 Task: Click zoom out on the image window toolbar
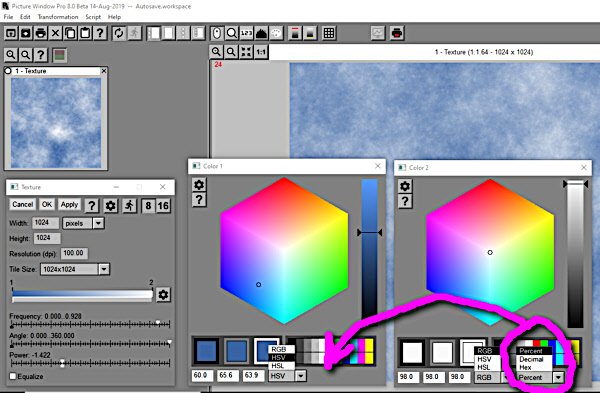click(x=231, y=52)
